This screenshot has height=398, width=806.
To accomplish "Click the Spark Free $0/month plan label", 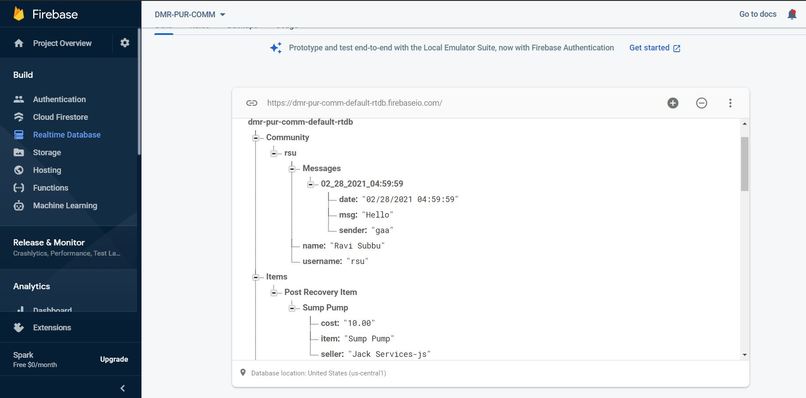I will point(35,359).
